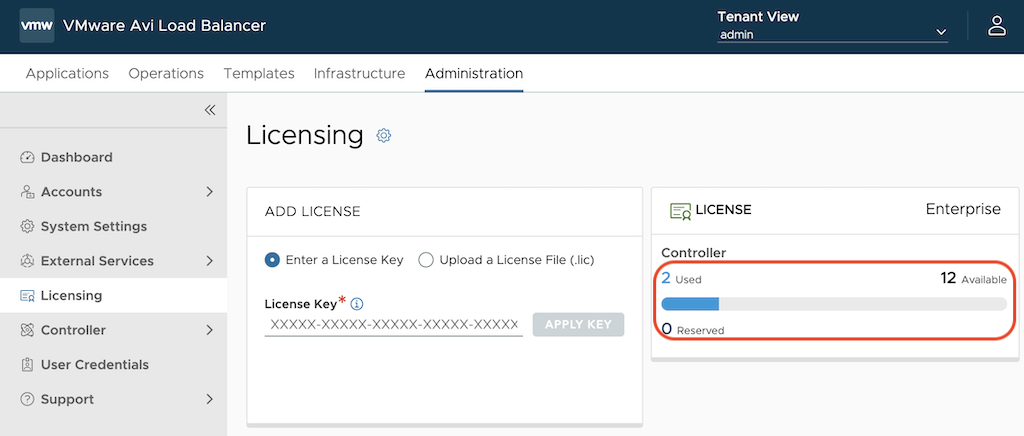
Task: Click the Dashboard gauge icon
Action: point(27,157)
